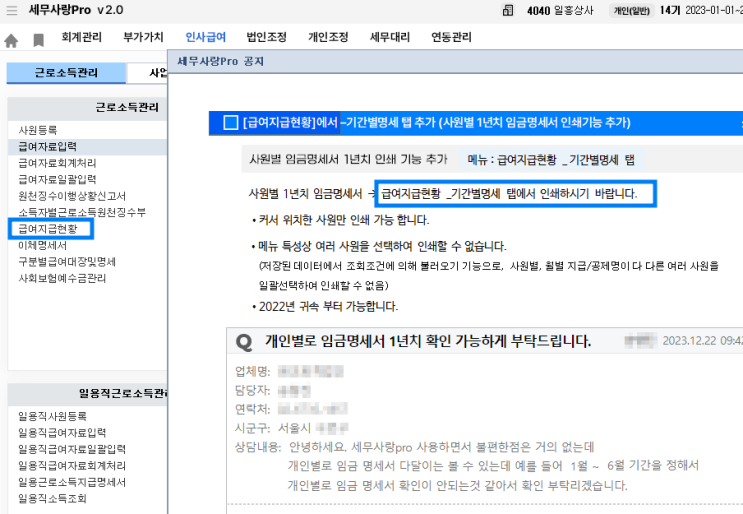Open 사원등록 in the sidebar

37,130
